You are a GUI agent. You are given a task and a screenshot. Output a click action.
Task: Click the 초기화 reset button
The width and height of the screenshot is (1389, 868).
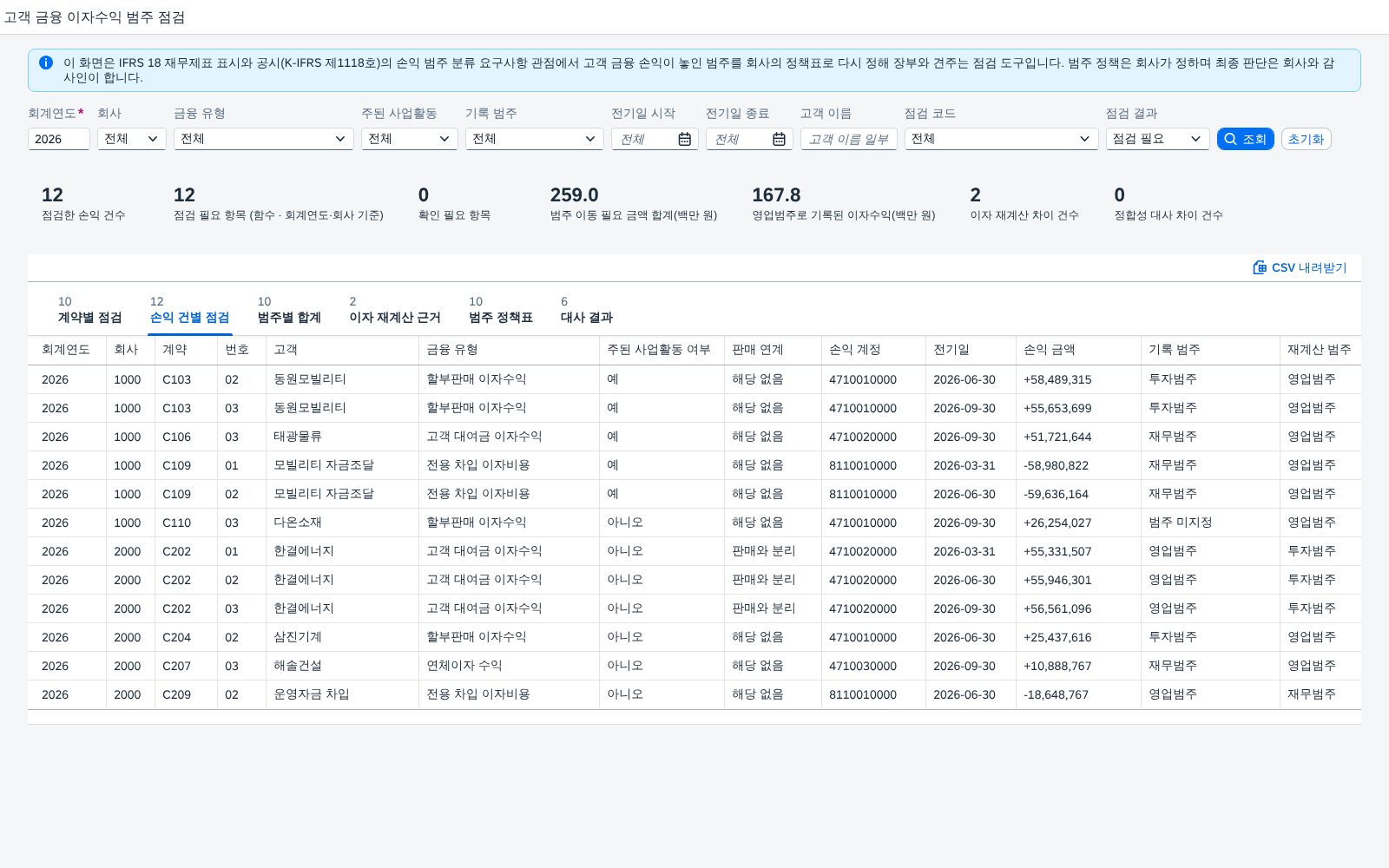(1306, 139)
